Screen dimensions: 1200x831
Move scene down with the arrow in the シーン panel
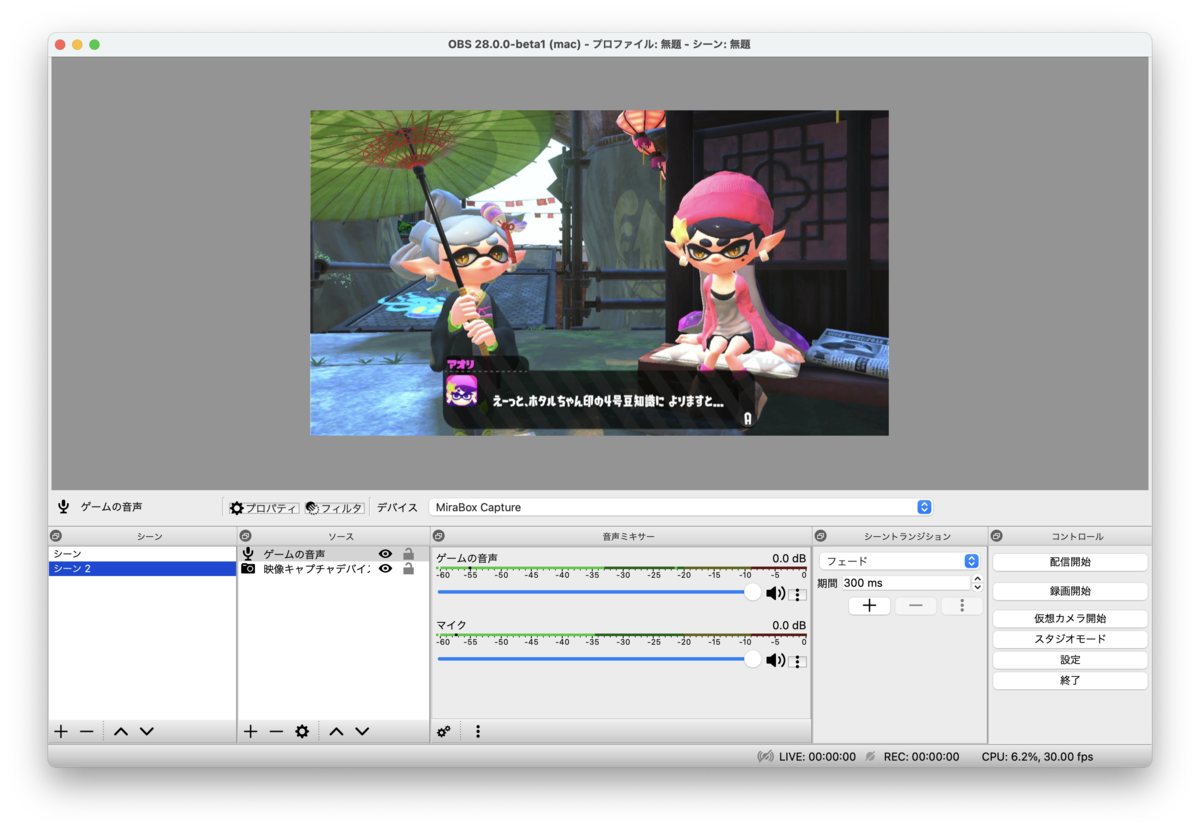[x=147, y=732]
